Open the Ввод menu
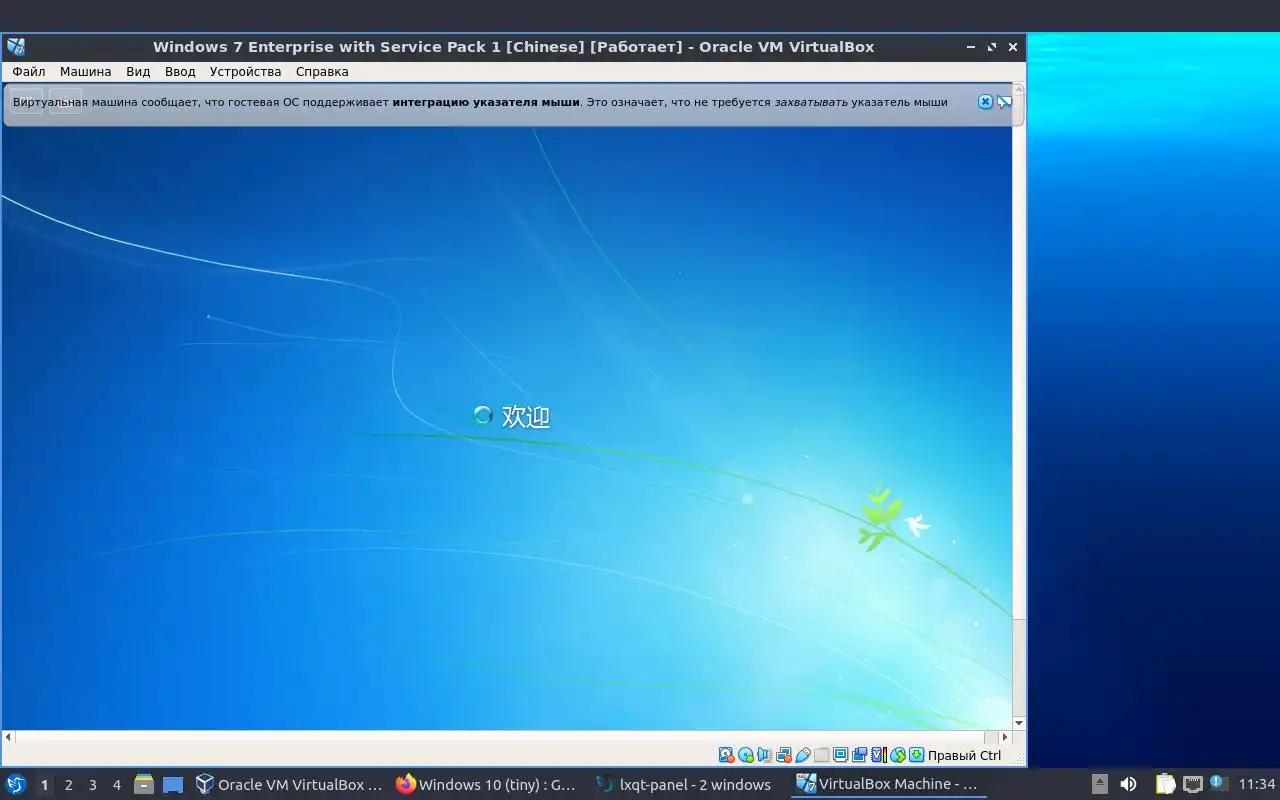 [x=180, y=72]
